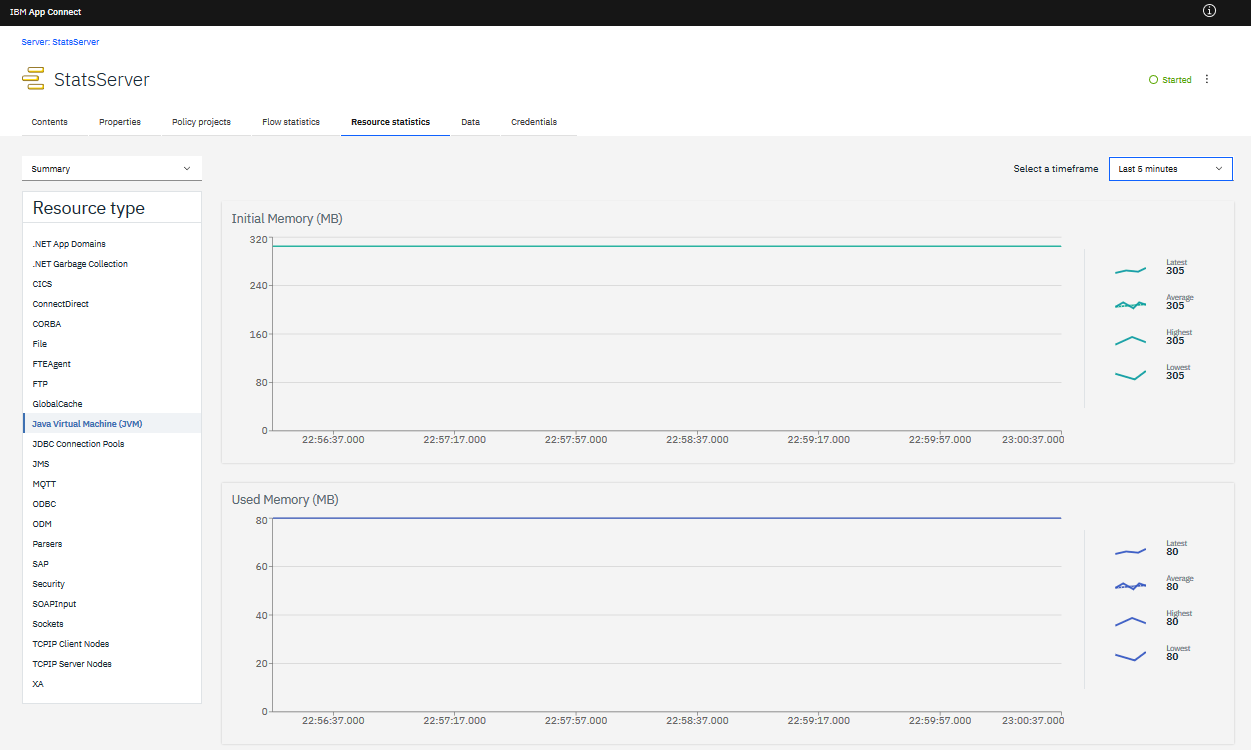1251x750 pixels.
Task: Click the StatsServer page heading
Action: [102, 80]
